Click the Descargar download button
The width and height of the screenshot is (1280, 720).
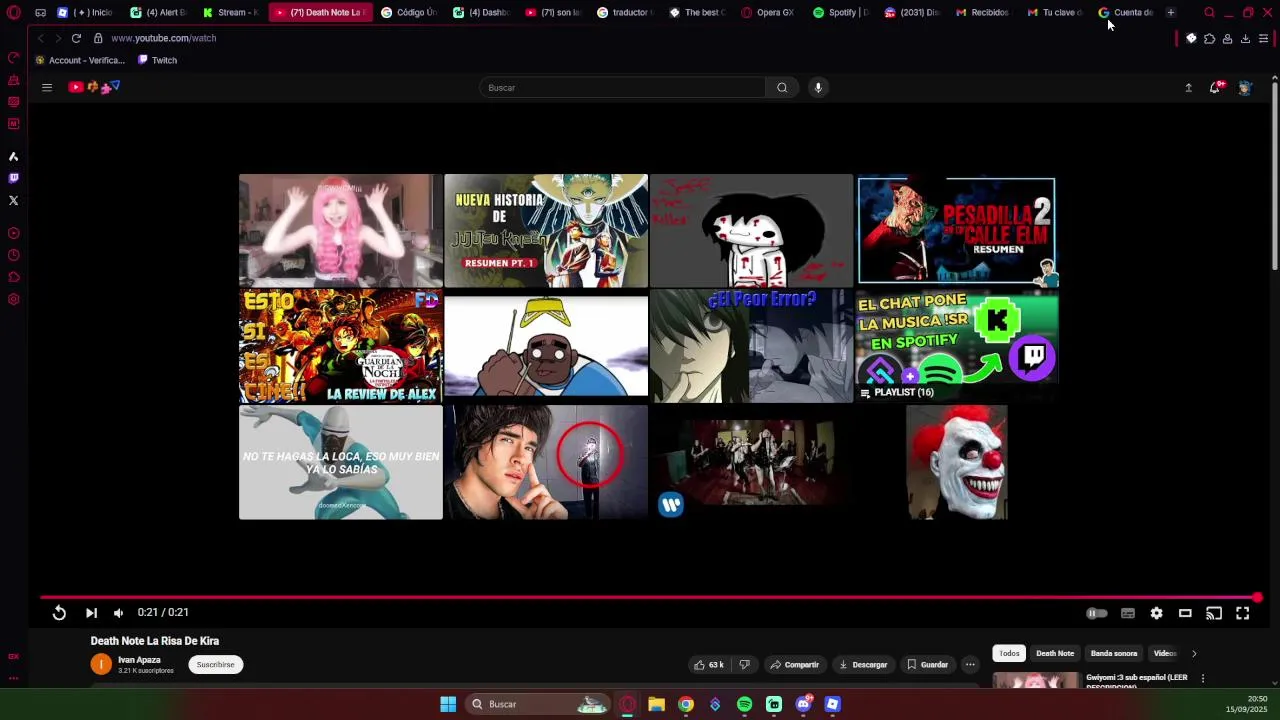[863, 665]
